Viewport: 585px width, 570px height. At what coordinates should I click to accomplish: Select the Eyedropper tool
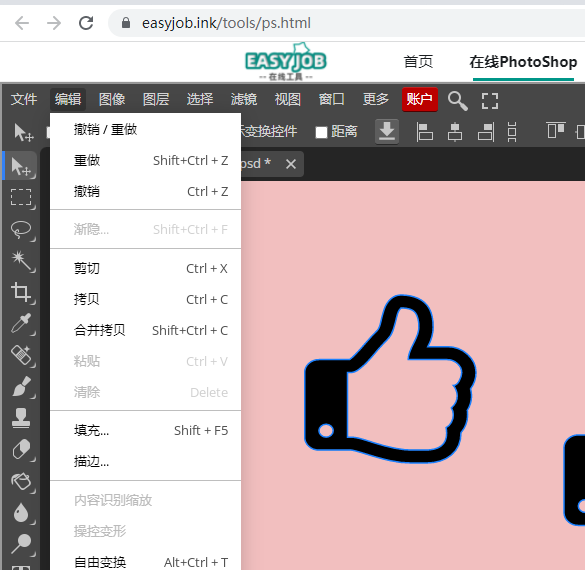pos(21,323)
